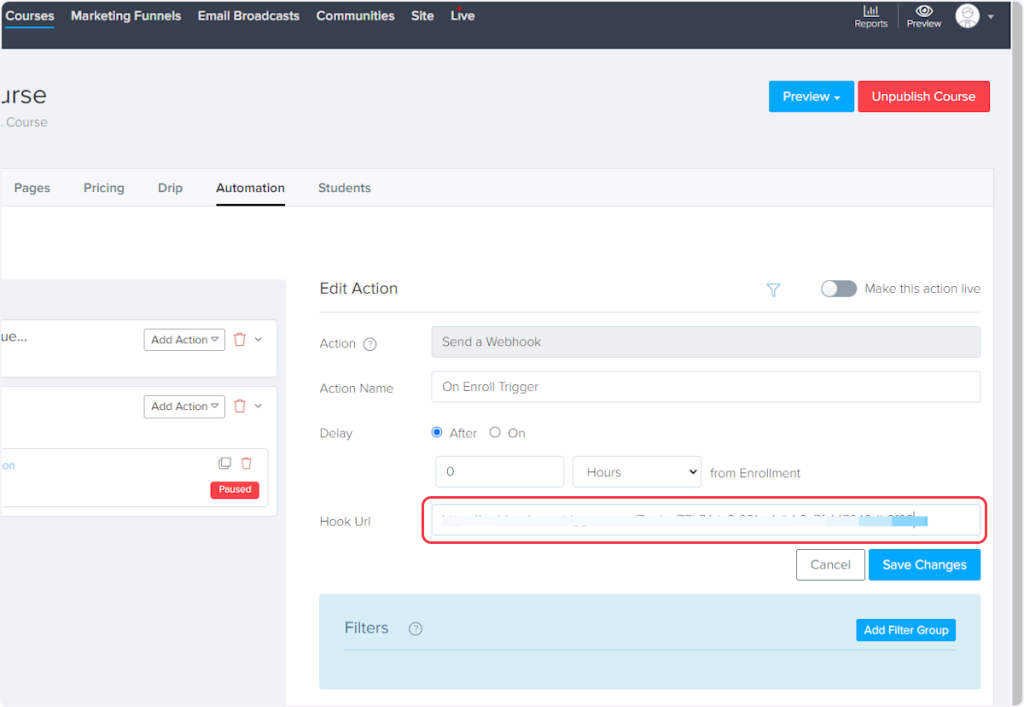Open Email Broadcasts in top navigation

248,16
